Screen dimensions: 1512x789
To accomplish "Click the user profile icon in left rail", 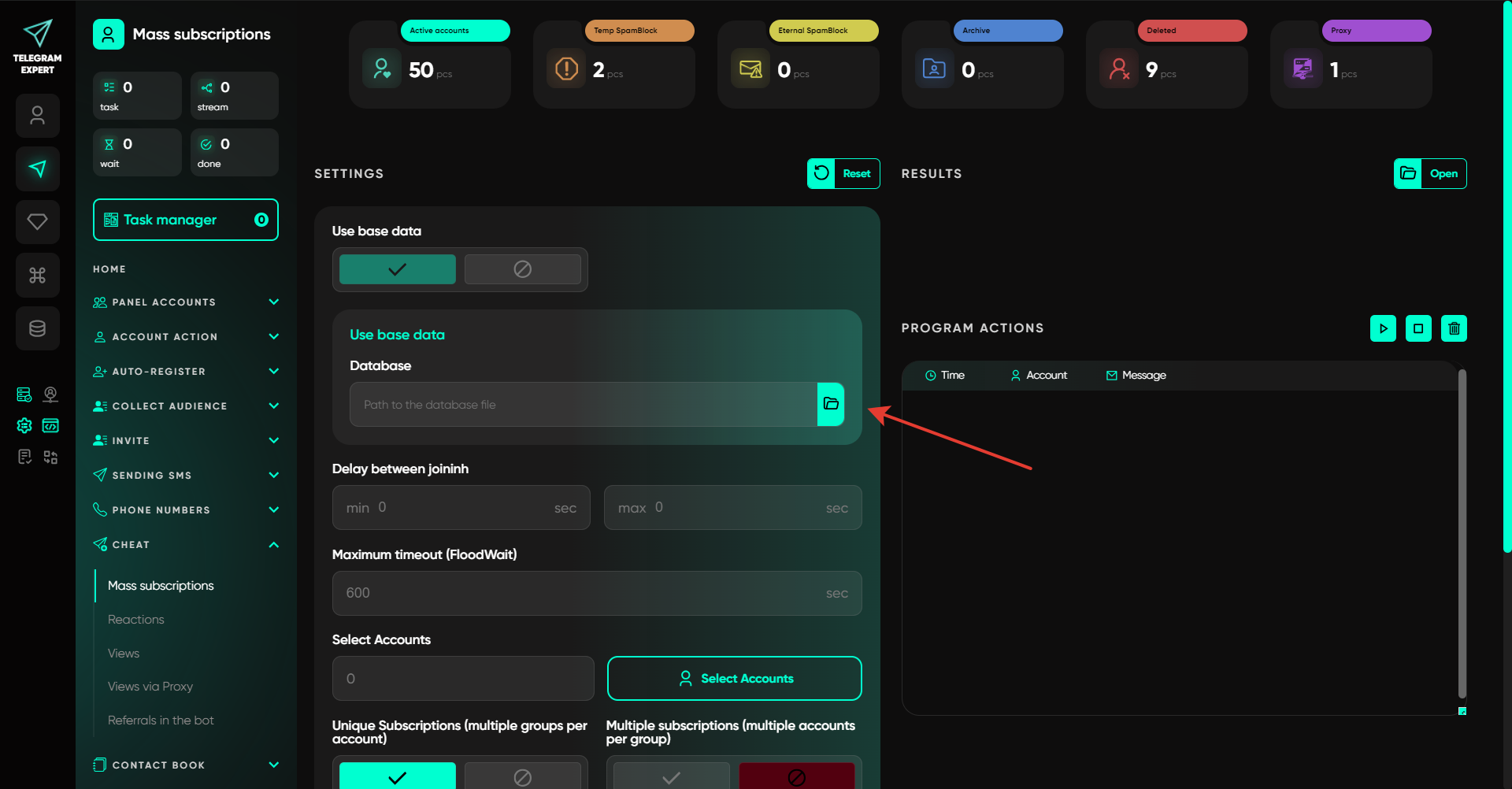I will [38, 116].
